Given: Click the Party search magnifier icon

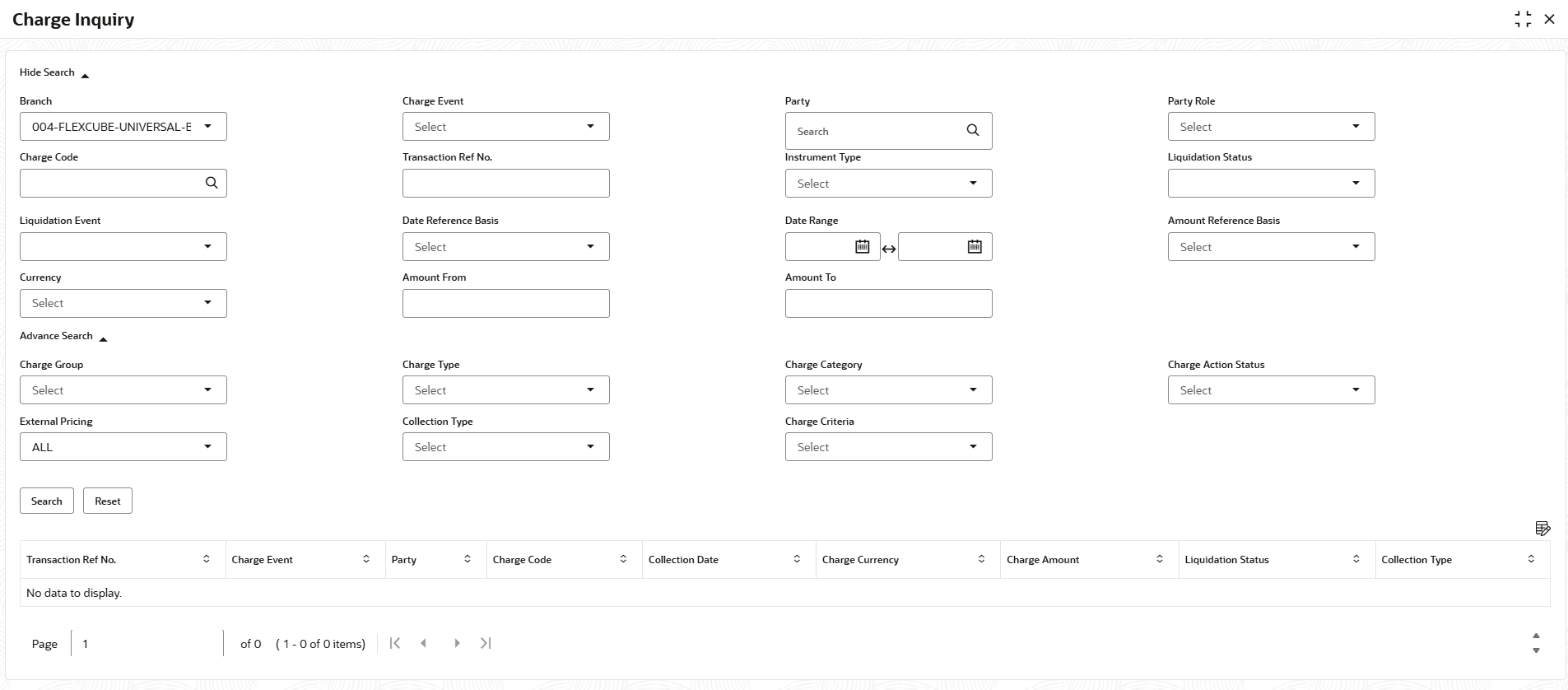Looking at the screenshot, I should (973, 131).
